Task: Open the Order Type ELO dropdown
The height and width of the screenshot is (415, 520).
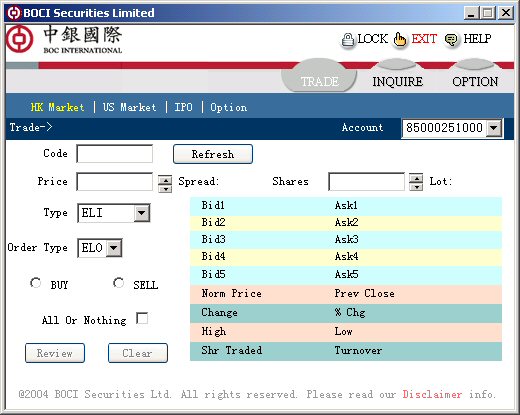Action: pos(114,248)
